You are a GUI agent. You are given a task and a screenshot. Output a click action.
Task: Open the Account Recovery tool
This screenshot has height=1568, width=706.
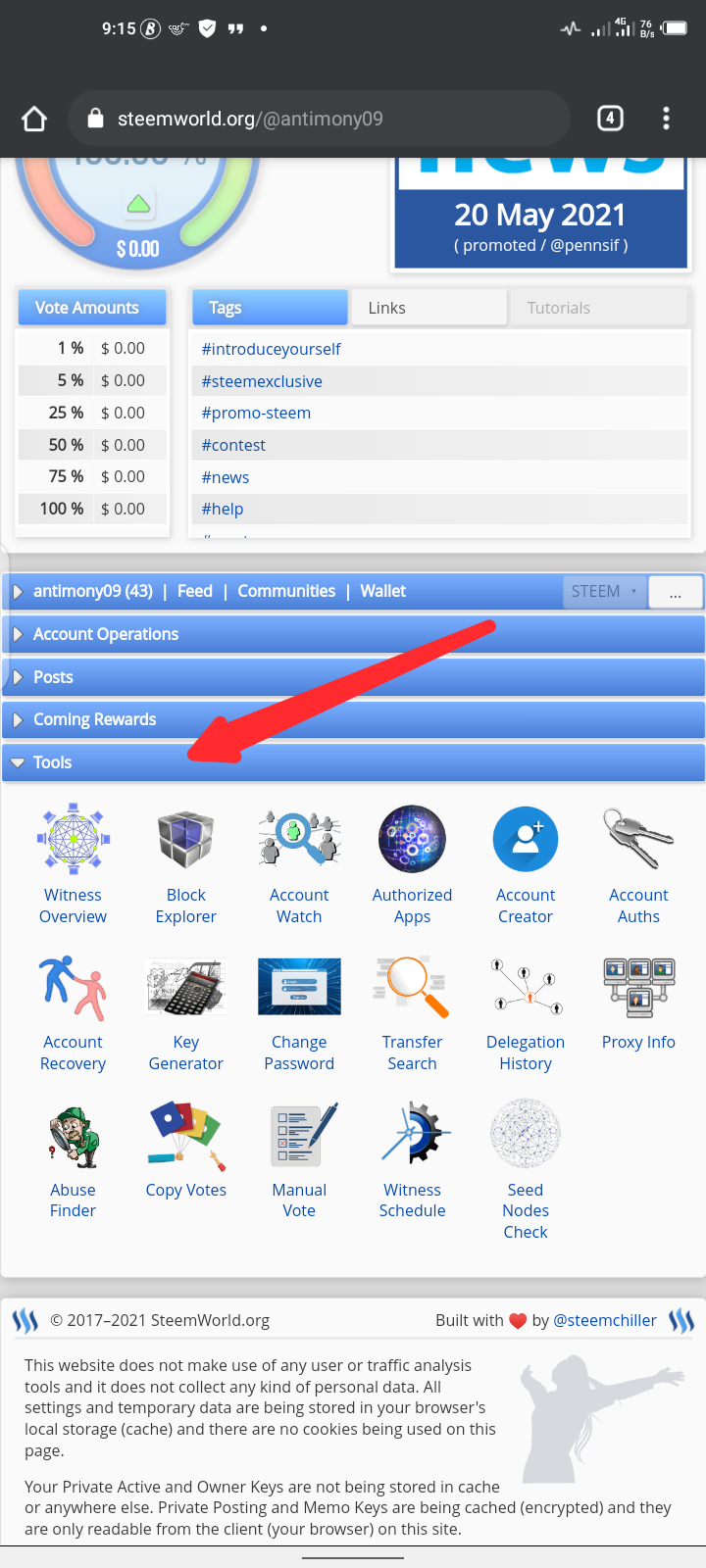pos(73,1012)
